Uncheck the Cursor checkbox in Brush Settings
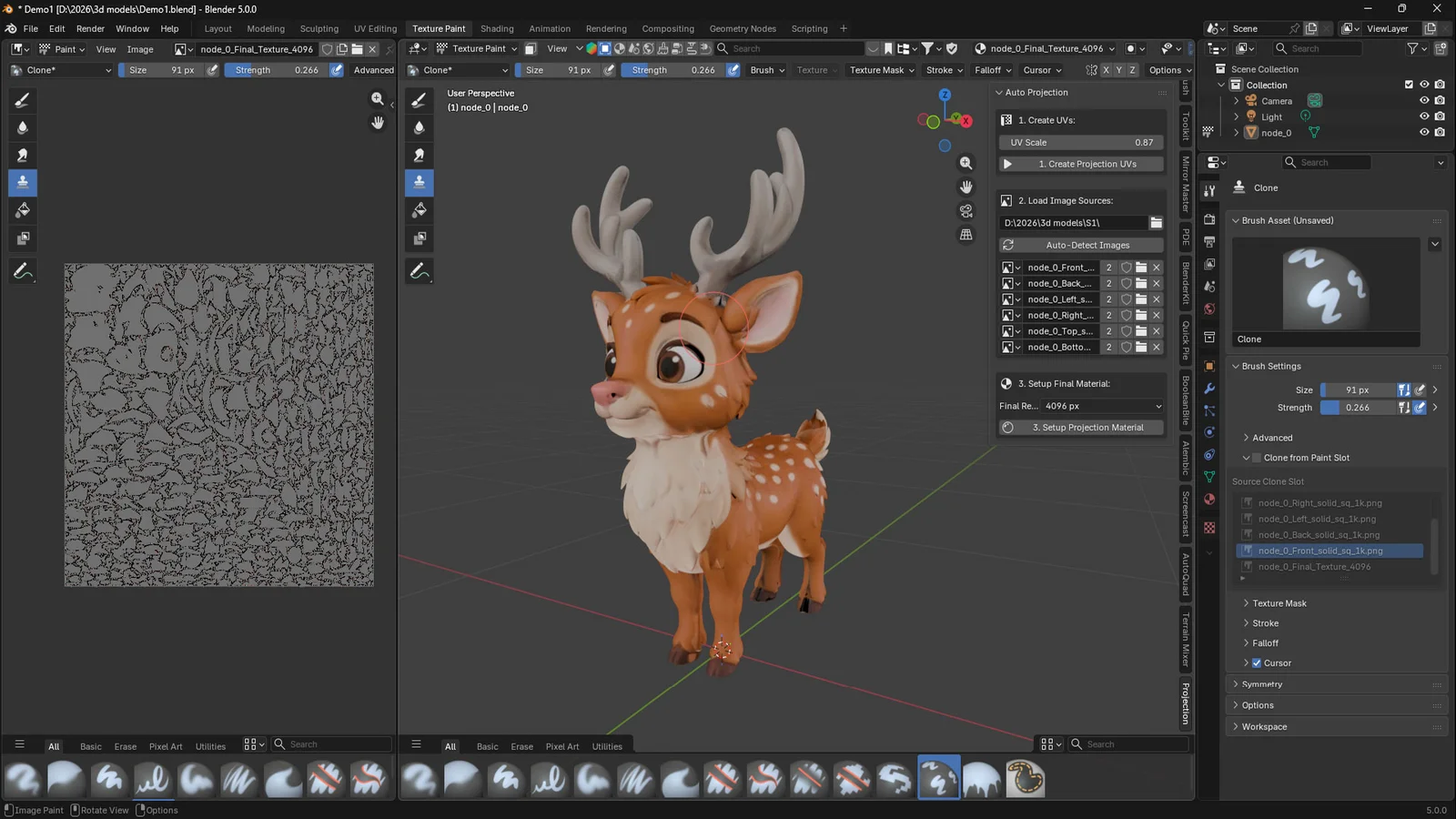Screen dimensions: 1456x819 pos(1257,662)
